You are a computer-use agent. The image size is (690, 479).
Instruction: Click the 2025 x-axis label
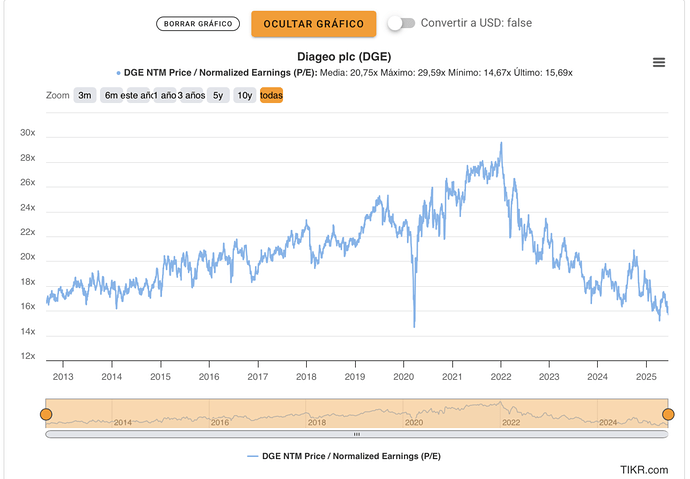pos(646,377)
